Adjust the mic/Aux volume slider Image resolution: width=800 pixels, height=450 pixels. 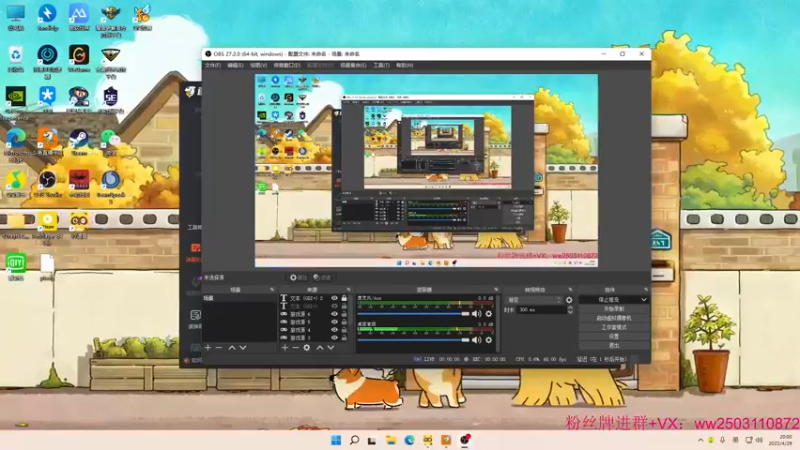[x=413, y=314]
